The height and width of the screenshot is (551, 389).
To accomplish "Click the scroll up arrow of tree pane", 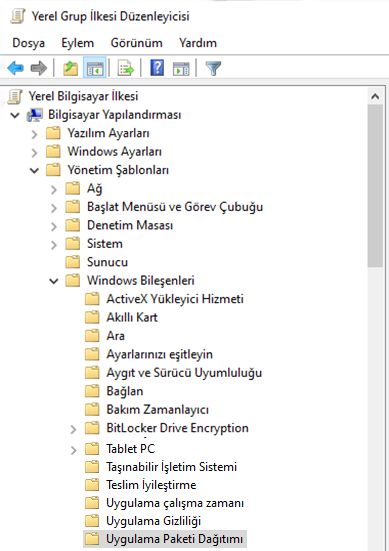I will [x=375, y=96].
